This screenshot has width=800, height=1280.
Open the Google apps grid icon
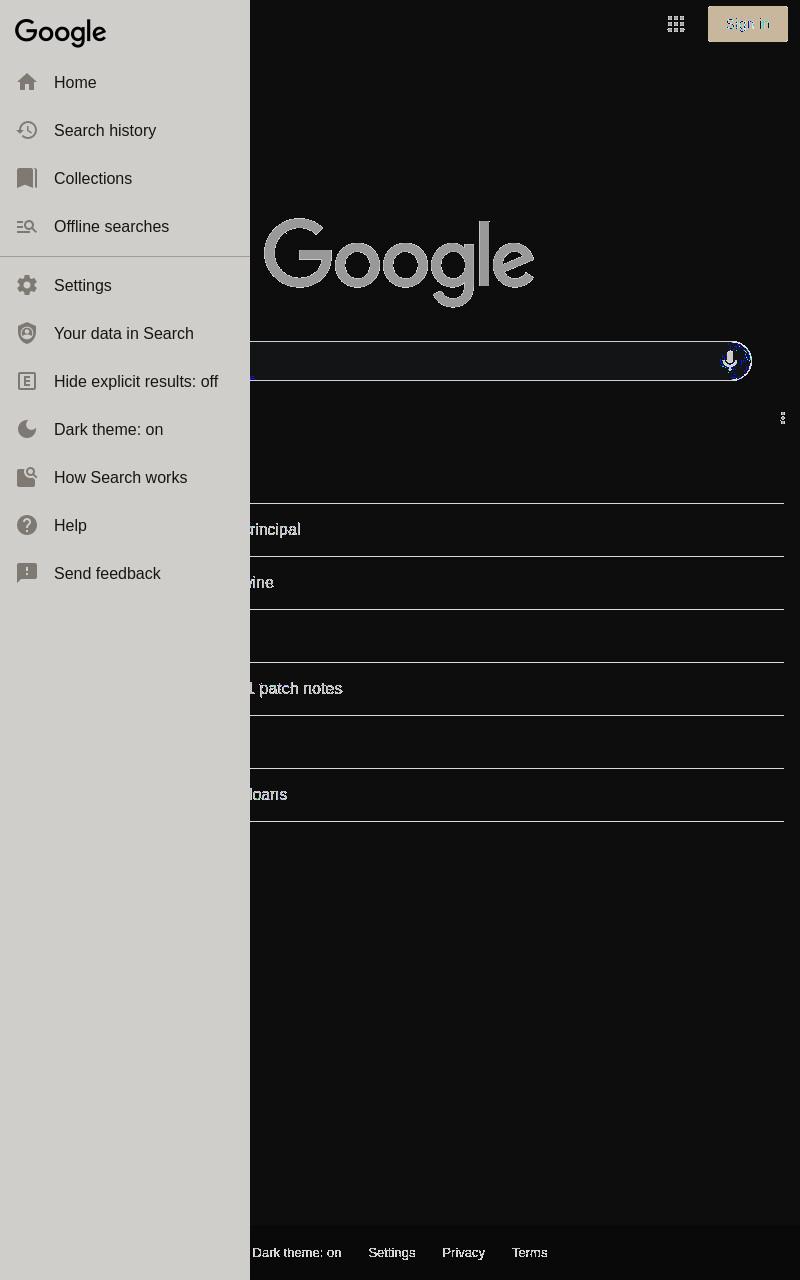pyautogui.click(x=676, y=24)
